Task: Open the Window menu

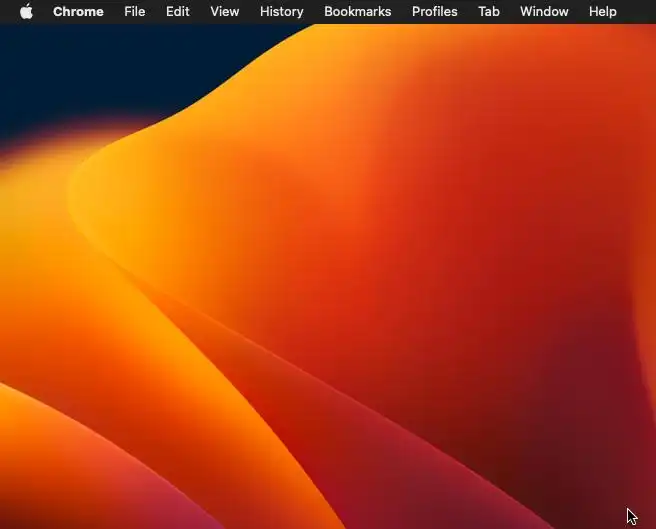Action: click(544, 11)
